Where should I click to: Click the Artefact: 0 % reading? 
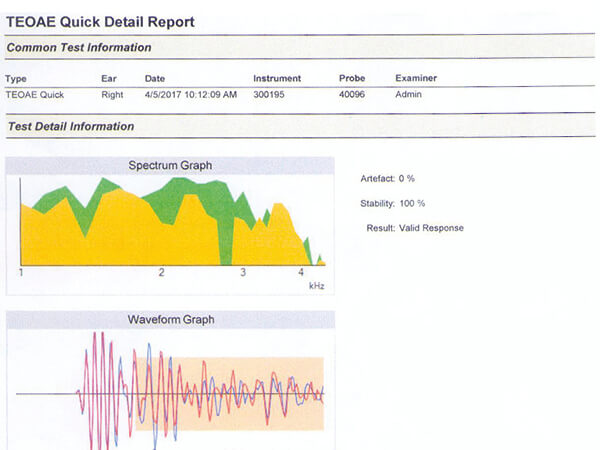[386, 178]
